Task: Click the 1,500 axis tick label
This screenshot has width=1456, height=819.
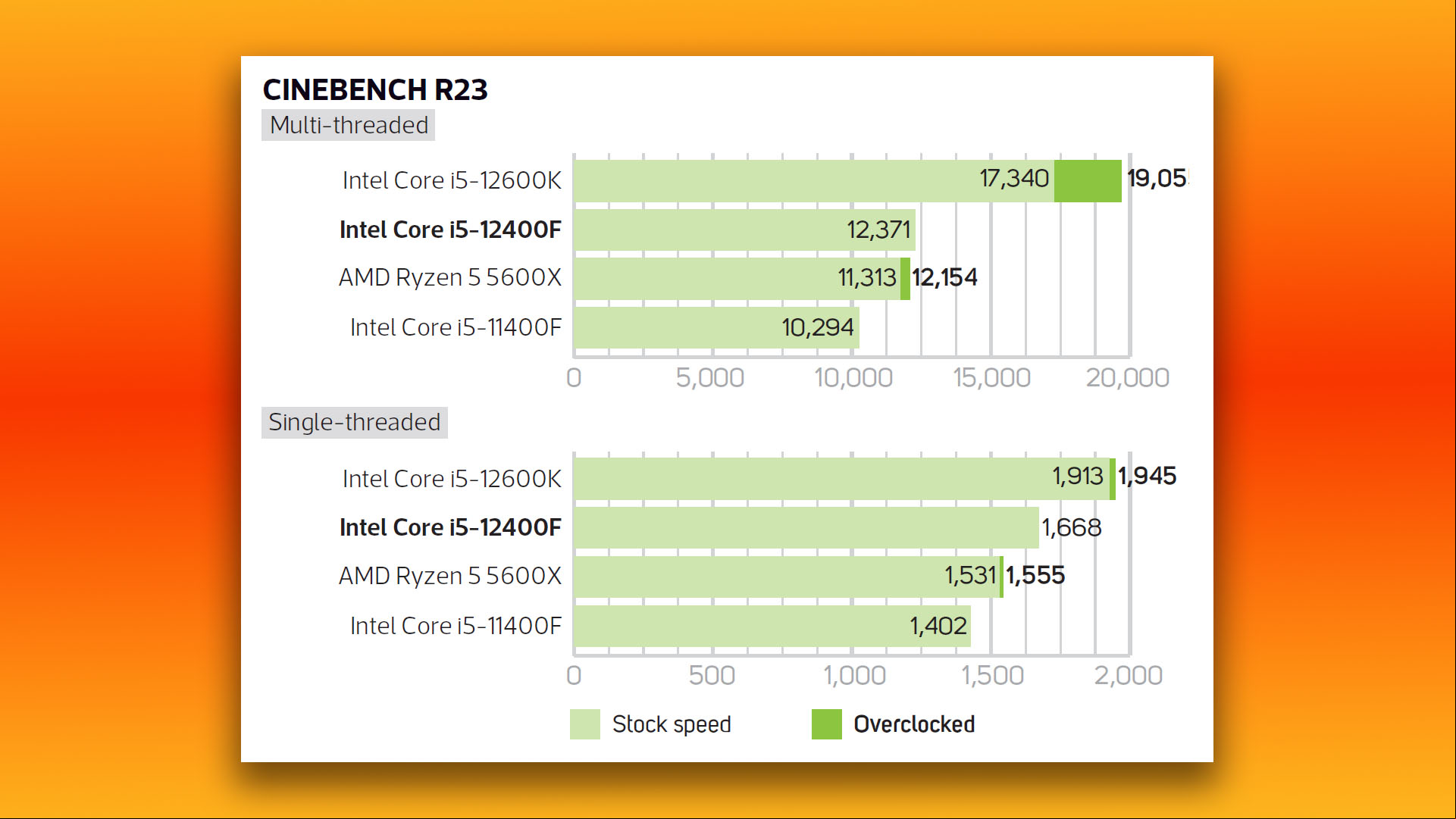Action: coord(993,676)
